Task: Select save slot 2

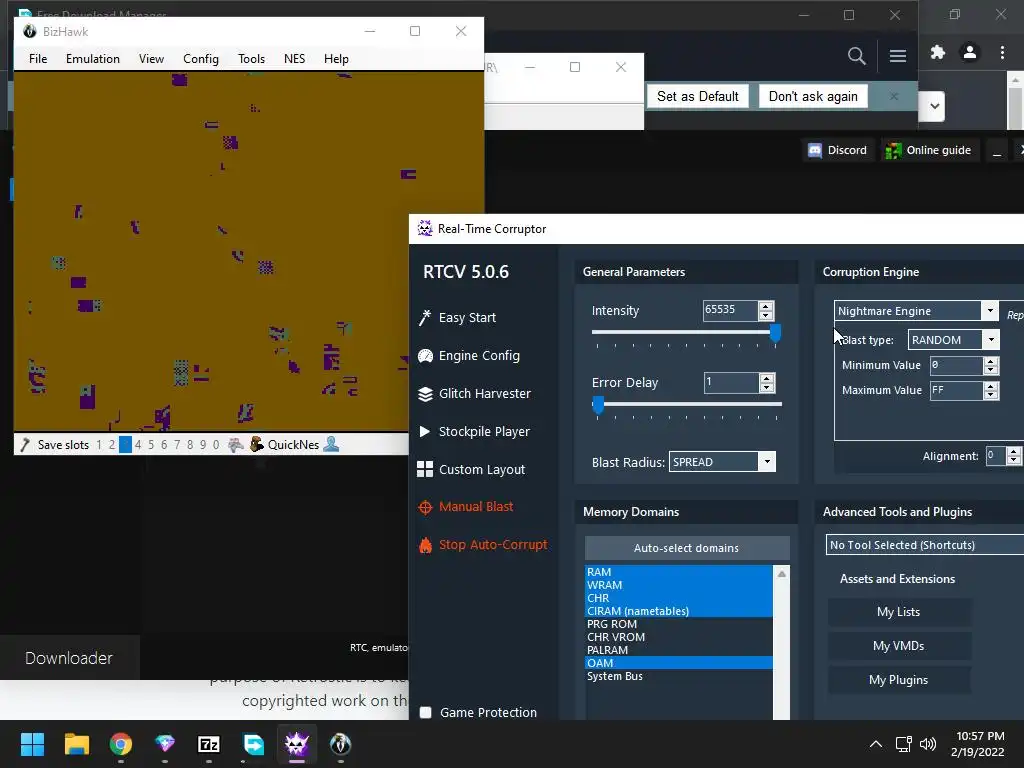Action: click(112, 445)
